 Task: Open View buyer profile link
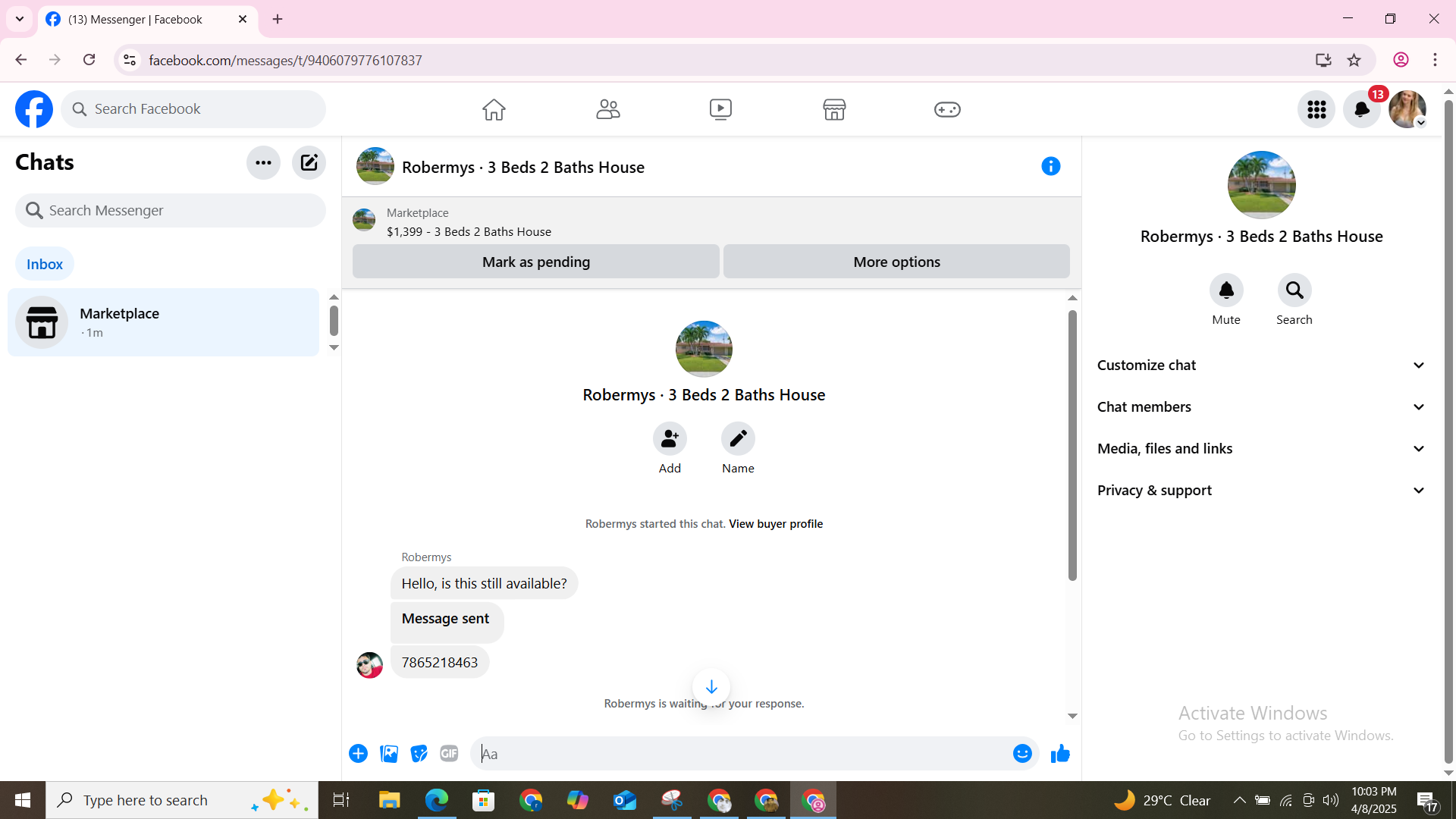click(775, 524)
